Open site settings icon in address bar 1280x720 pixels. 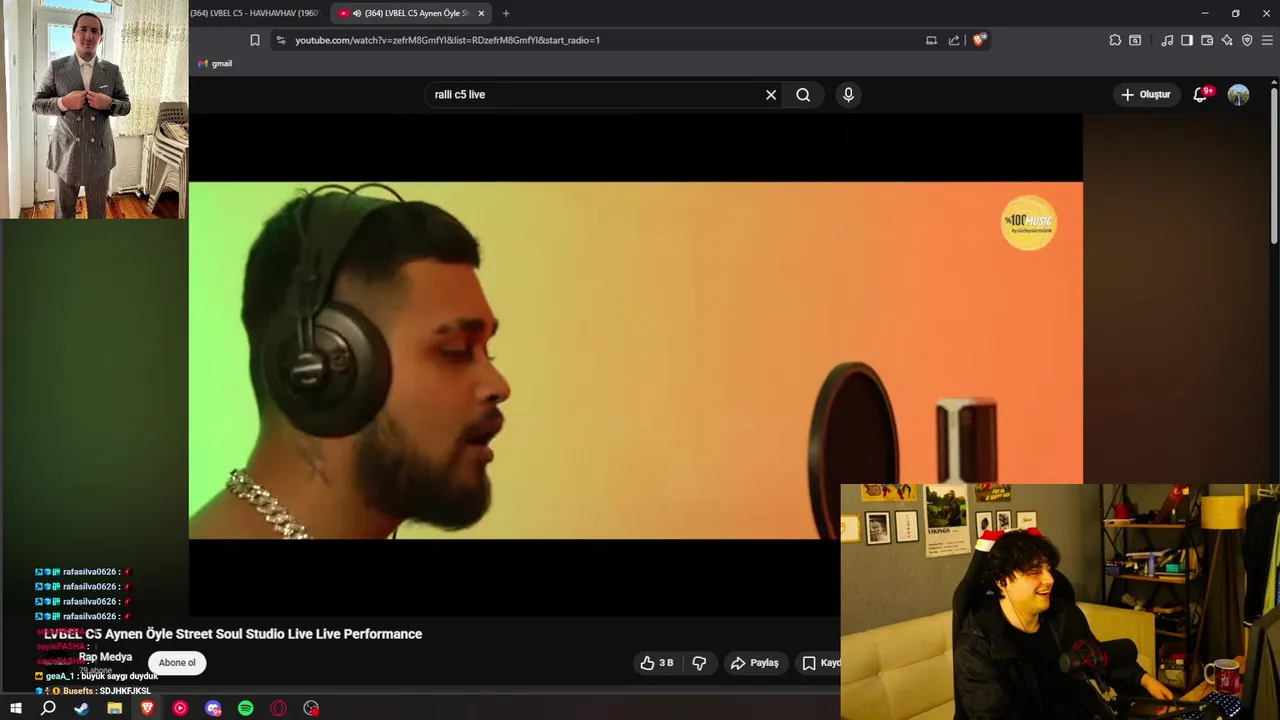pos(281,40)
